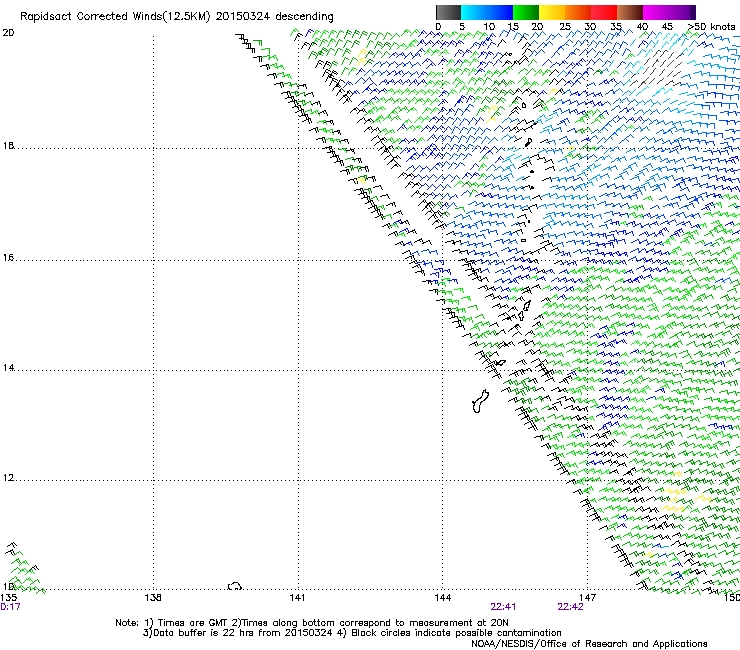740x650 pixels.
Task: Click the latitude label '12'
Action: pyautogui.click(x=8, y=478)
